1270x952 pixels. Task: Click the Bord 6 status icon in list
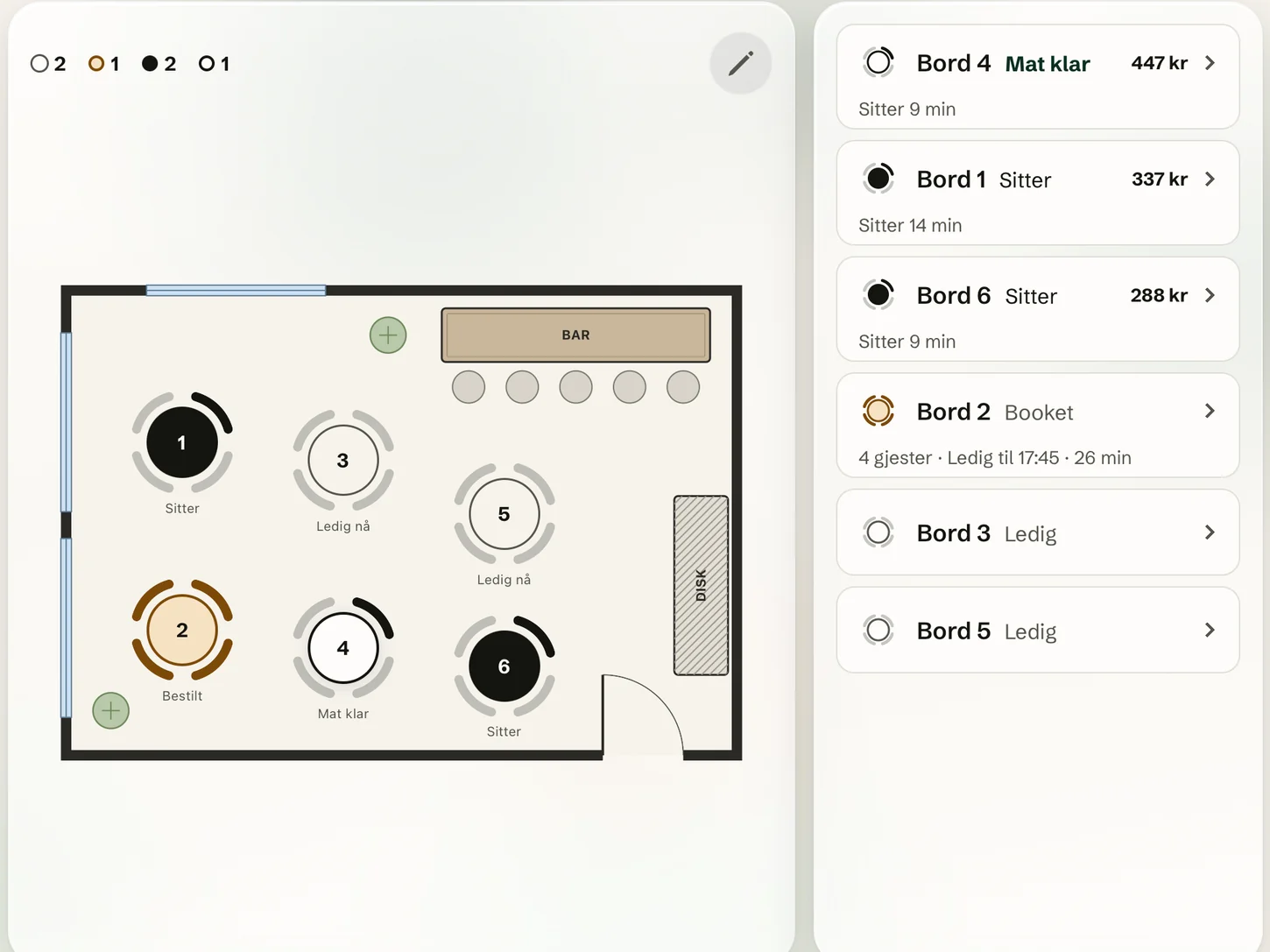(878, 295)
